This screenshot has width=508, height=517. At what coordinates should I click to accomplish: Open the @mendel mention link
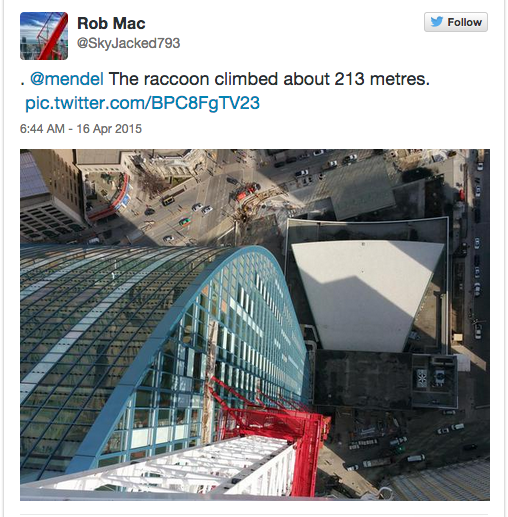click(67, 79)
